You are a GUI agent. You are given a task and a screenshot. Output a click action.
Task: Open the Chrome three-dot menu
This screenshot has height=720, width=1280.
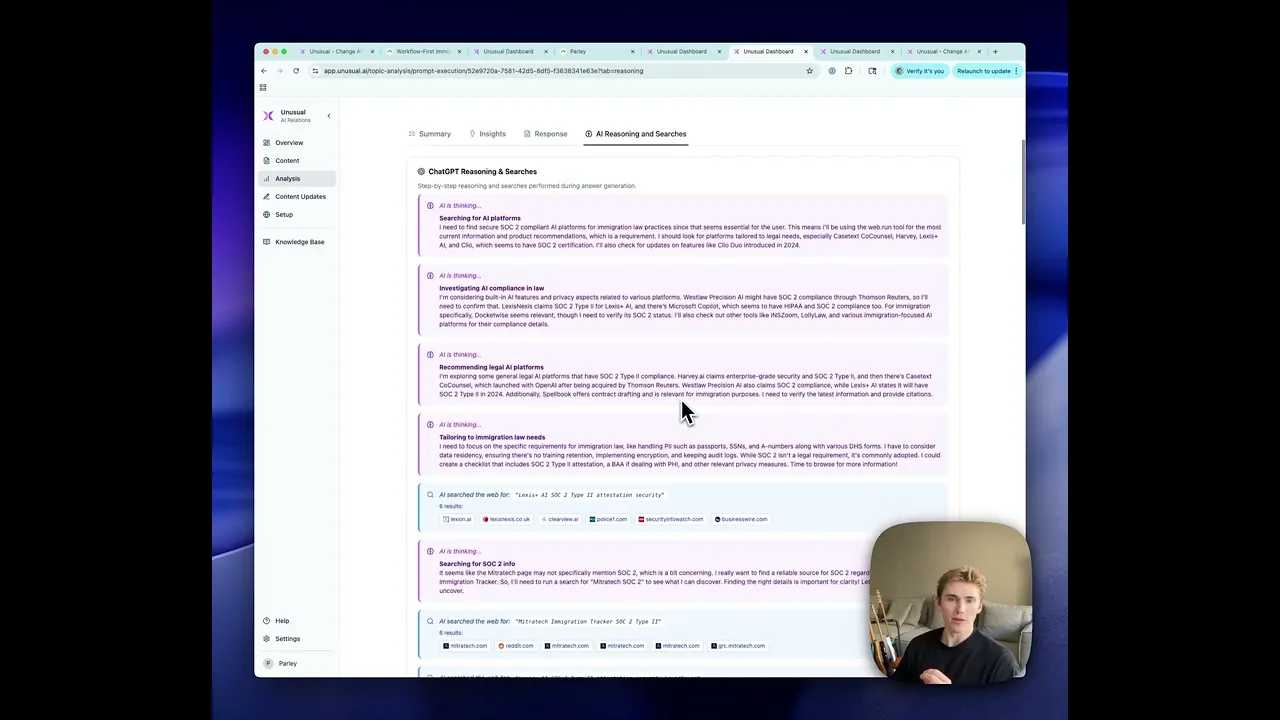(1016, 71)
